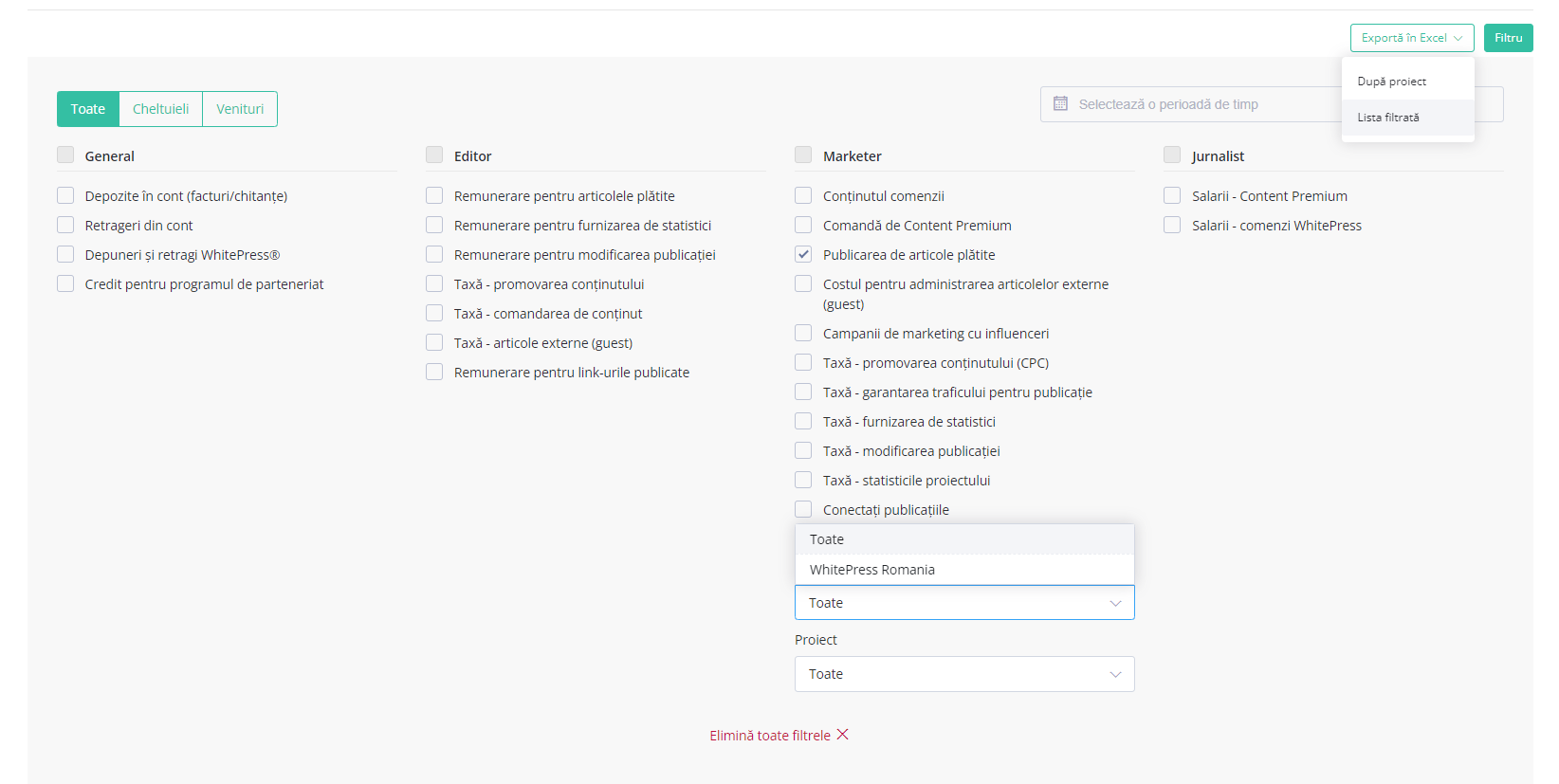The height and width of the screenshot is (784, 1559).
Task: Select După proiect export option
Action: click(x=1407, y=82)
